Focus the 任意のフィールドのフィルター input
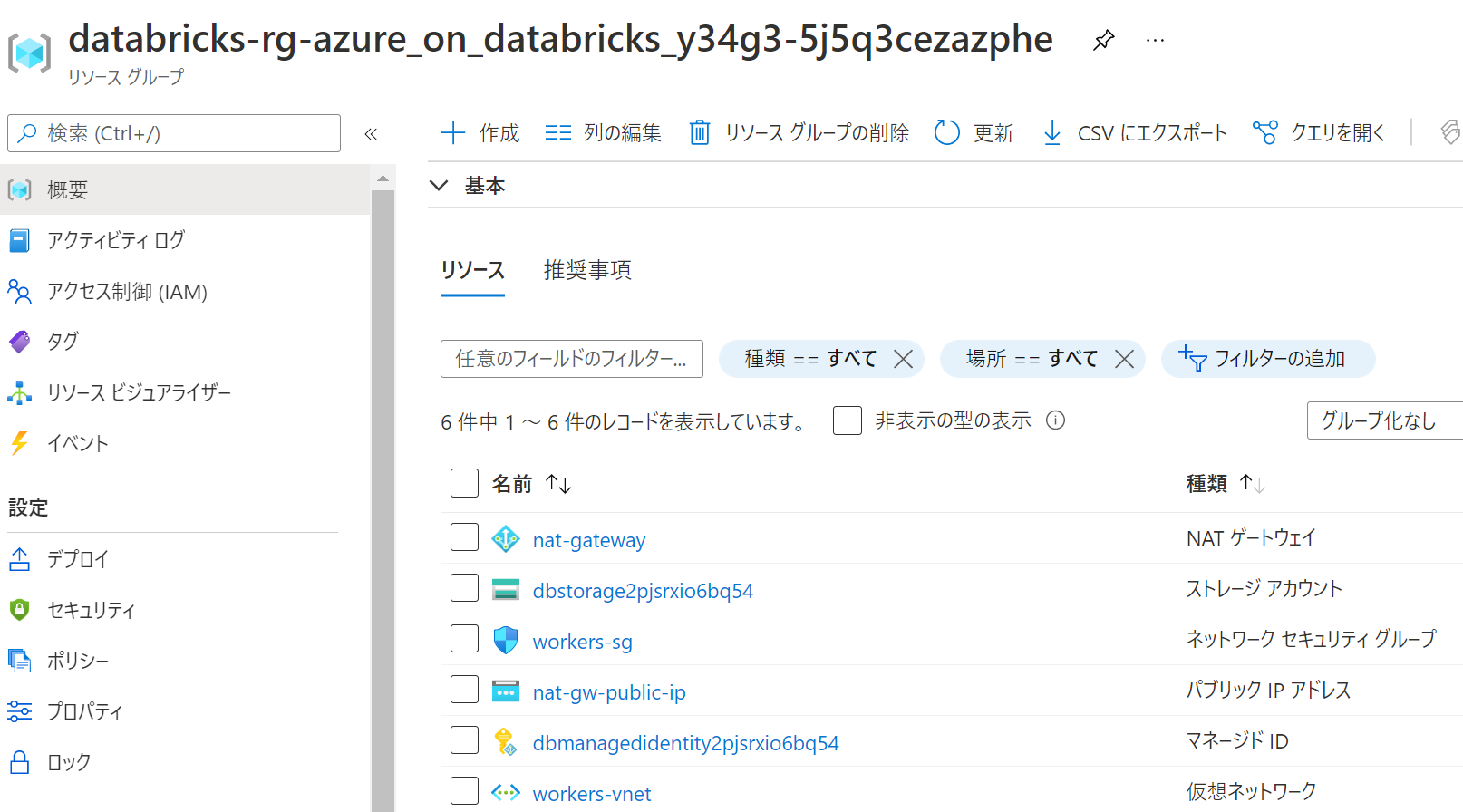Image resolution: width=1463 pixels, height=812 pixels. coord(572,359)
